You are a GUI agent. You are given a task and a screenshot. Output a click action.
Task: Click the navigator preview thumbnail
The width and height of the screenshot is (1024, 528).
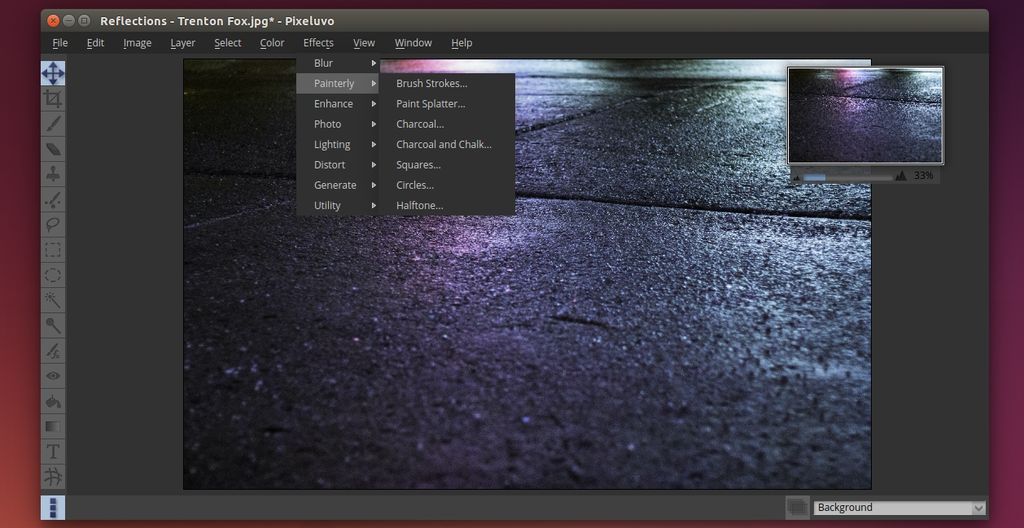click(865, 116)
